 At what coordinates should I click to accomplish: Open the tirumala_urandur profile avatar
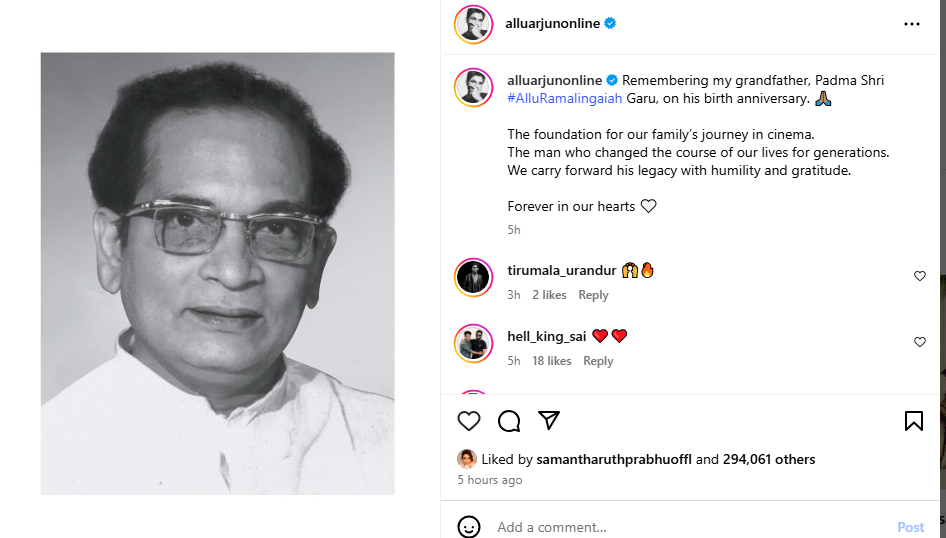pos(473,277)
